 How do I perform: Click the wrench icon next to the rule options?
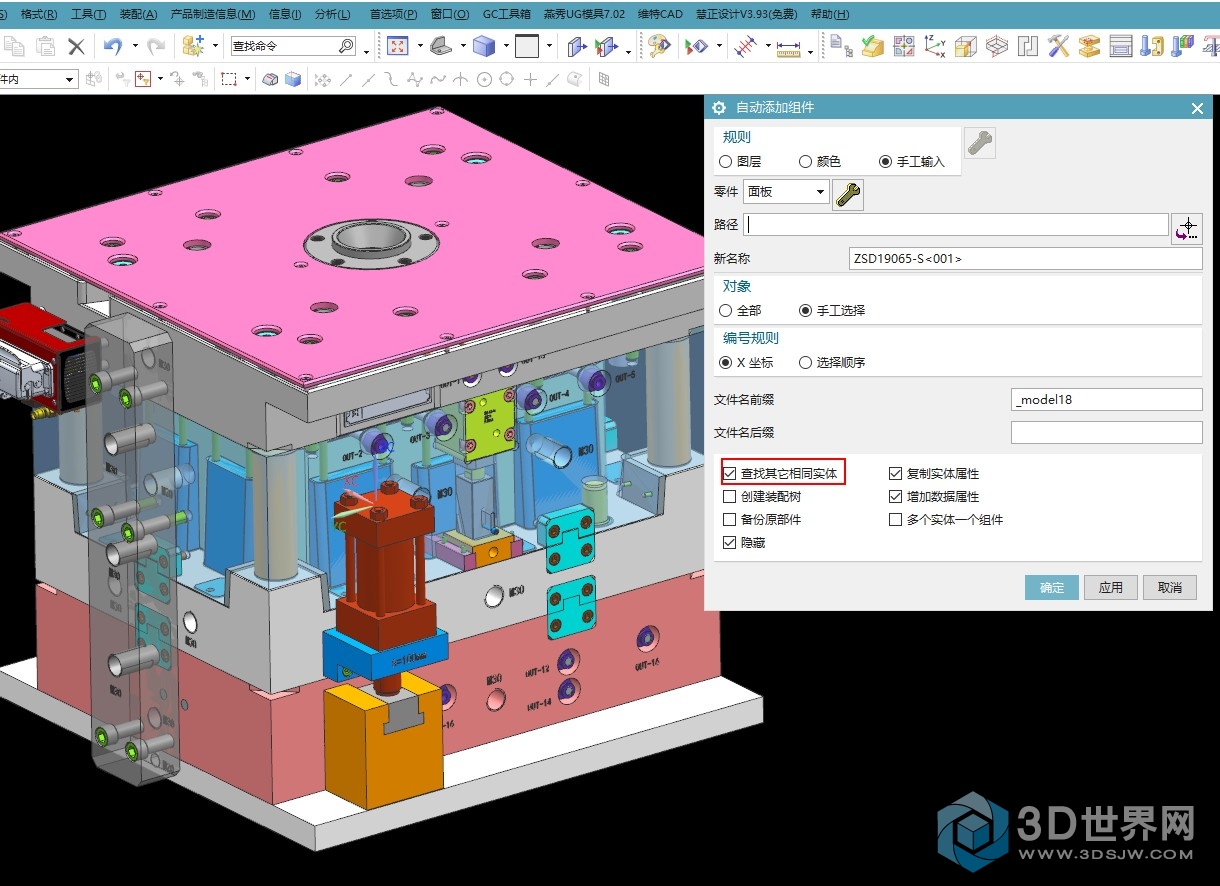(980, 143)
